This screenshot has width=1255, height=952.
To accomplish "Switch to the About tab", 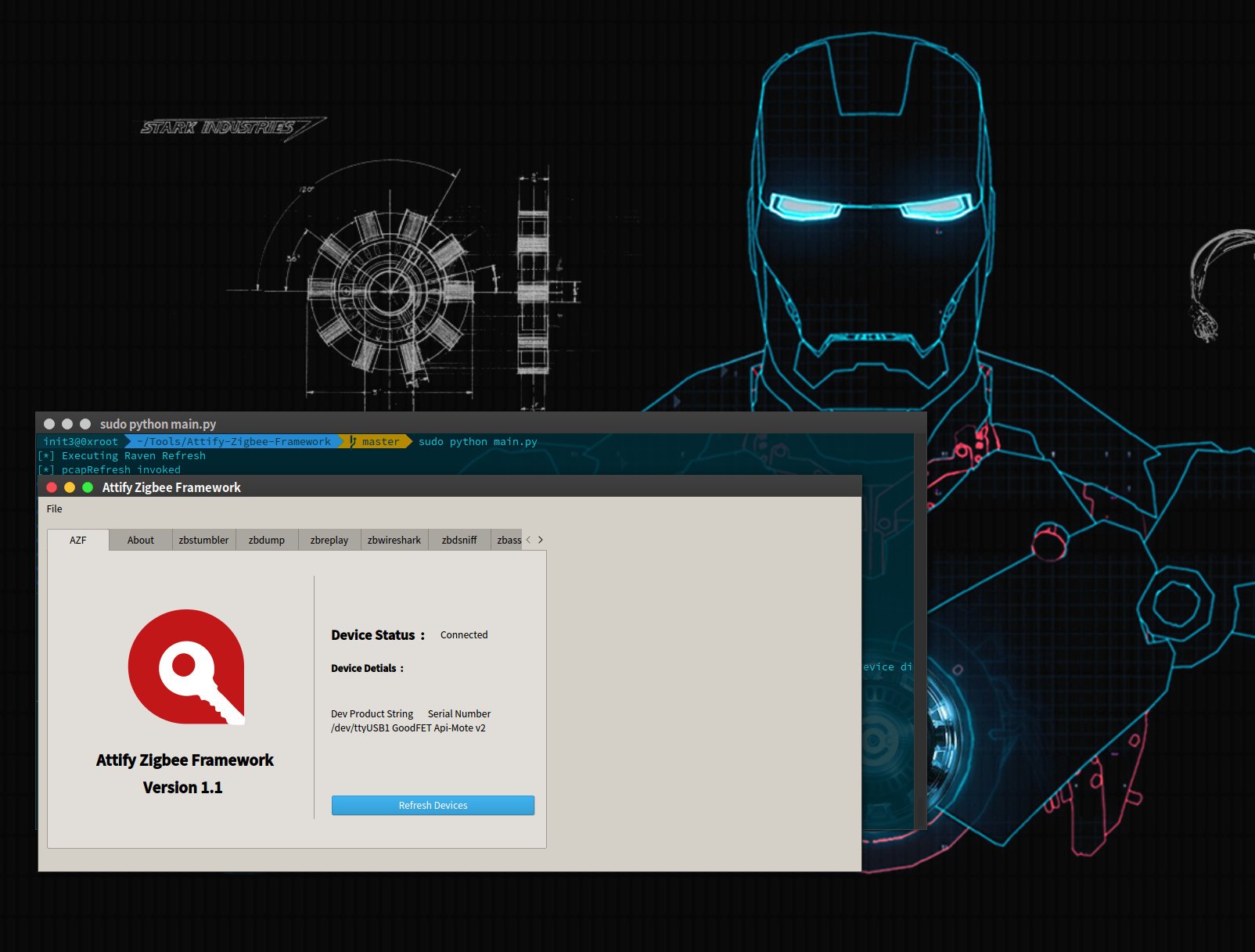I will [141, 540].
